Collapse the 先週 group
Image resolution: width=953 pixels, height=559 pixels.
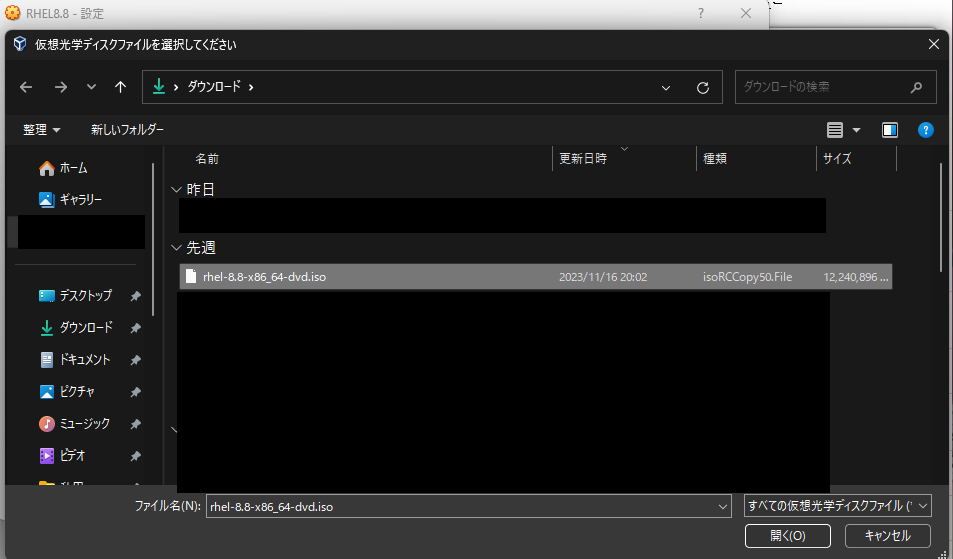coord(176,247)
